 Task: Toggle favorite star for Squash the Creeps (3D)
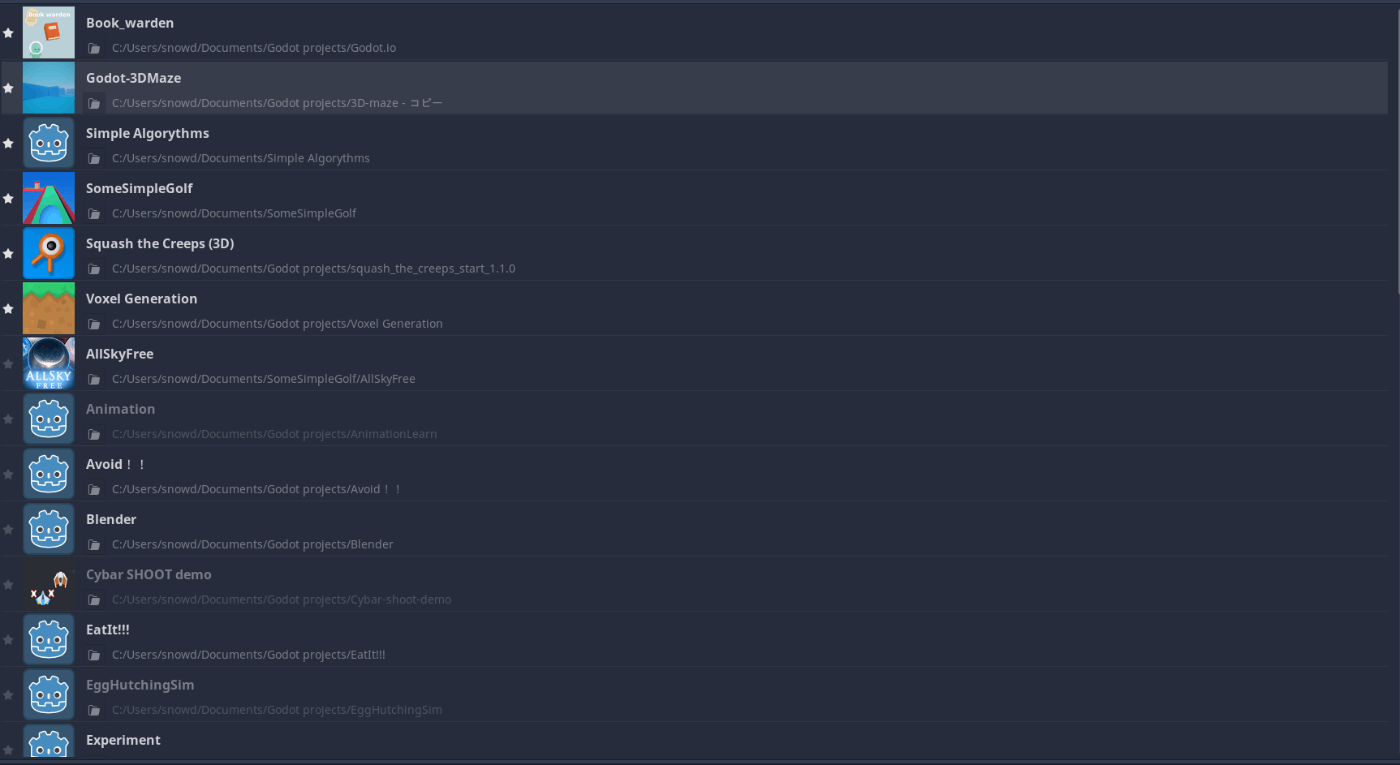point(8,253)
